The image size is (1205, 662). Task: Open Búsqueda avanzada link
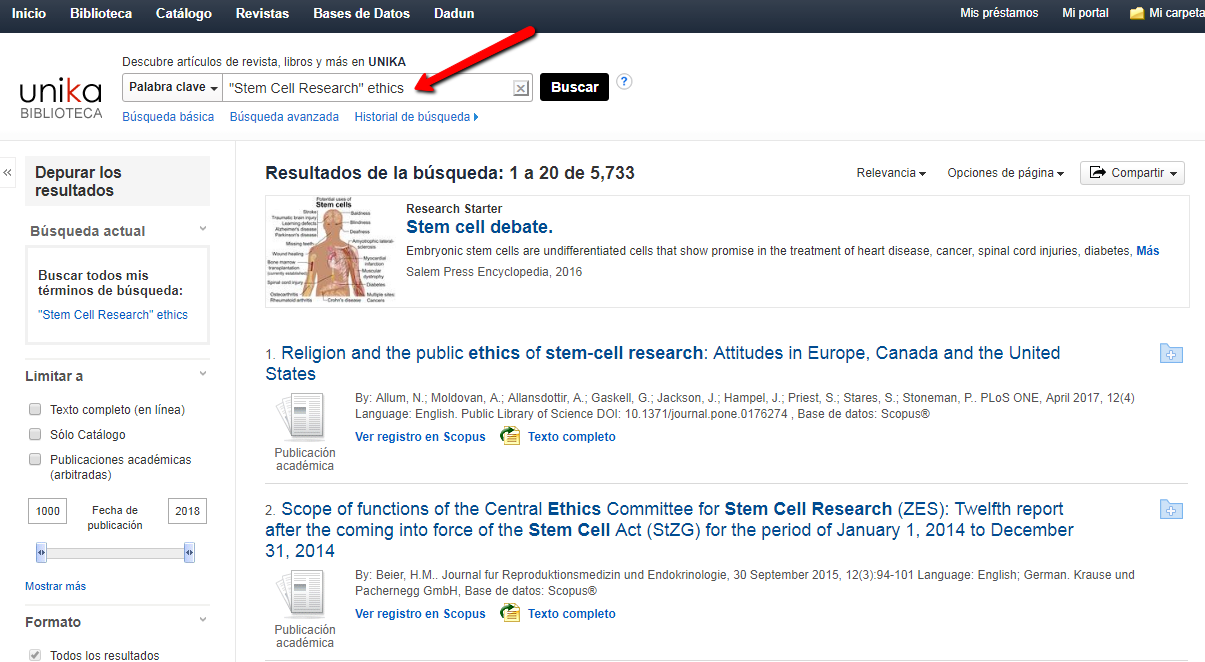click(284, 117)
